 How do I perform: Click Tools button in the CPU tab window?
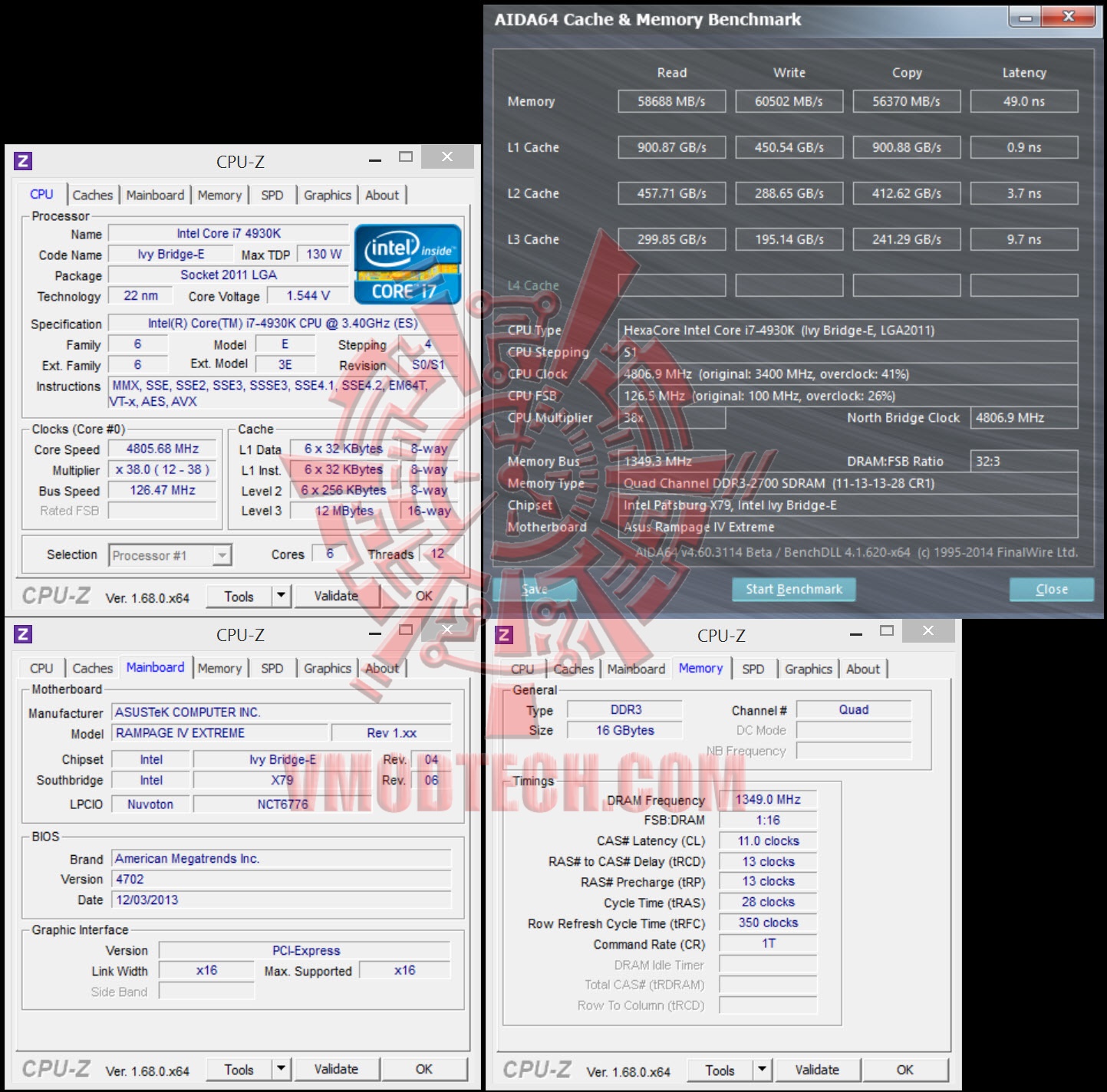pos(239,596)
